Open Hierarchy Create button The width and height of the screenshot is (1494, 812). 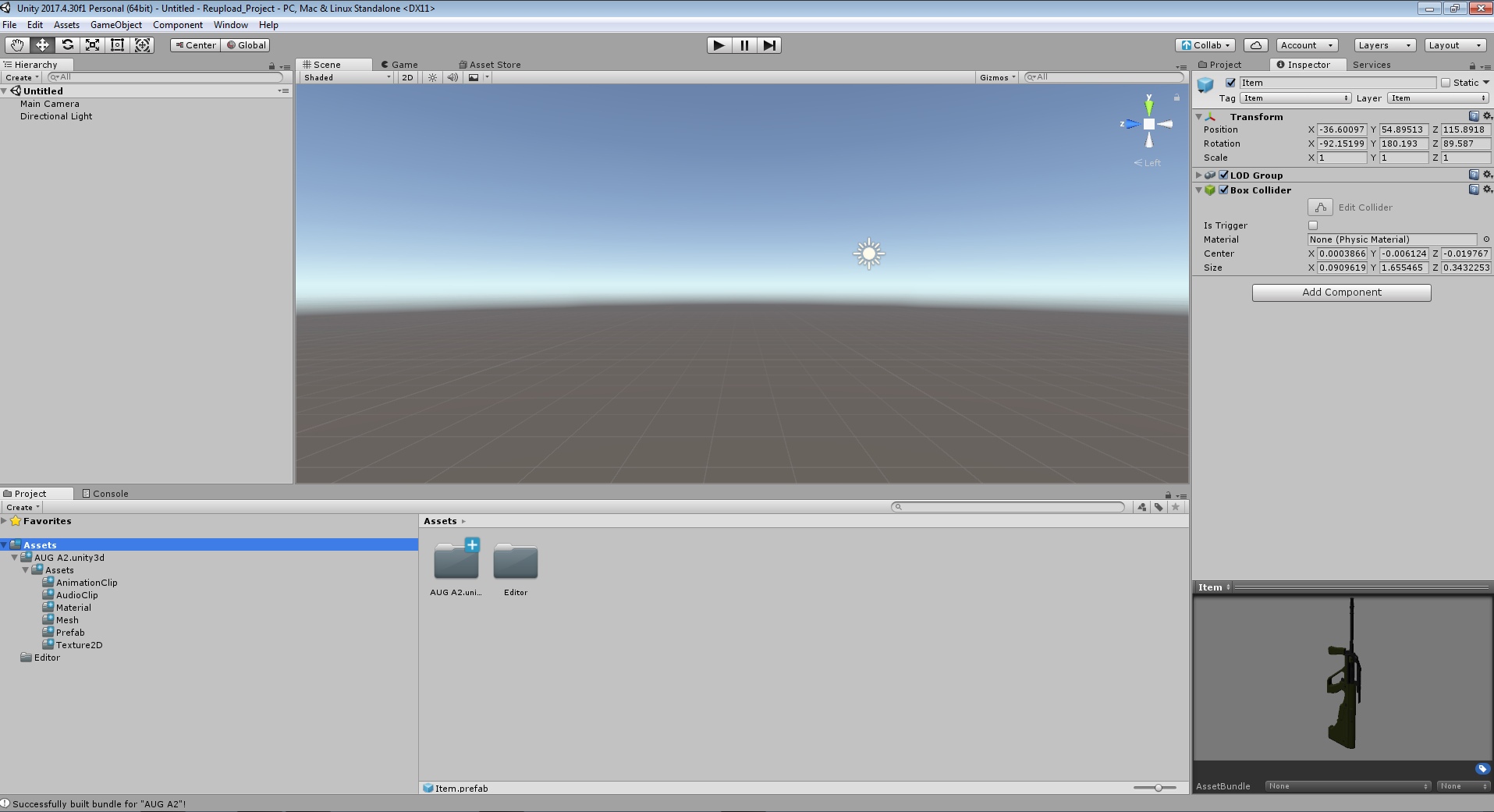[22, 77]
